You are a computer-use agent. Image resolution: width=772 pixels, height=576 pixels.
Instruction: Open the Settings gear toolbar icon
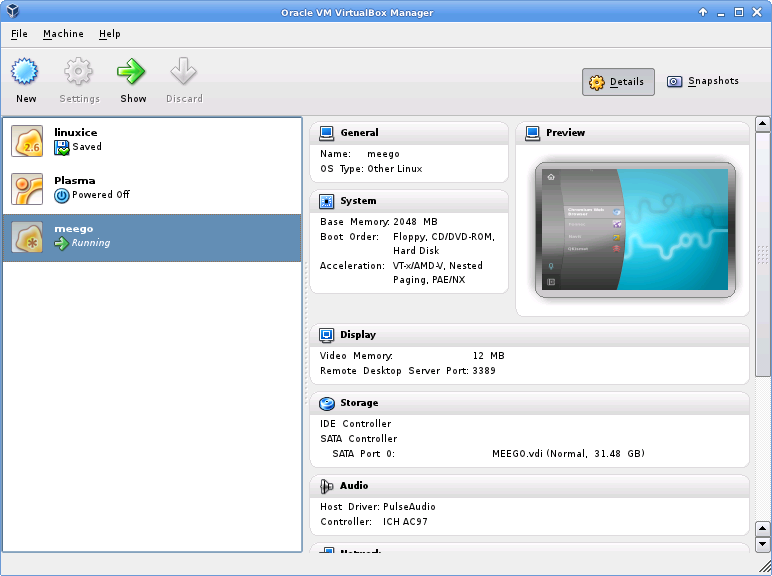click(x=78, y=71)
